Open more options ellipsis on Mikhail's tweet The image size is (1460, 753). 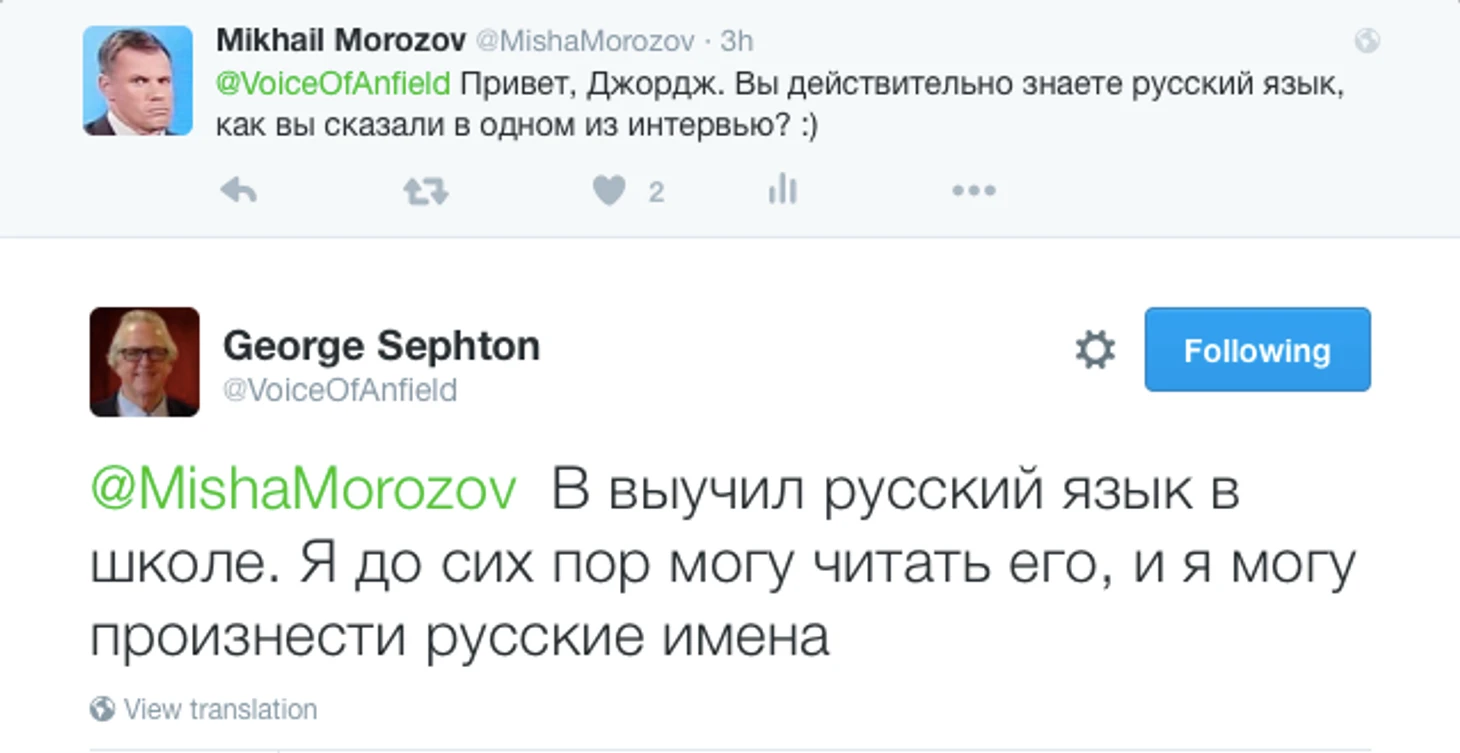tap(973, 190)
